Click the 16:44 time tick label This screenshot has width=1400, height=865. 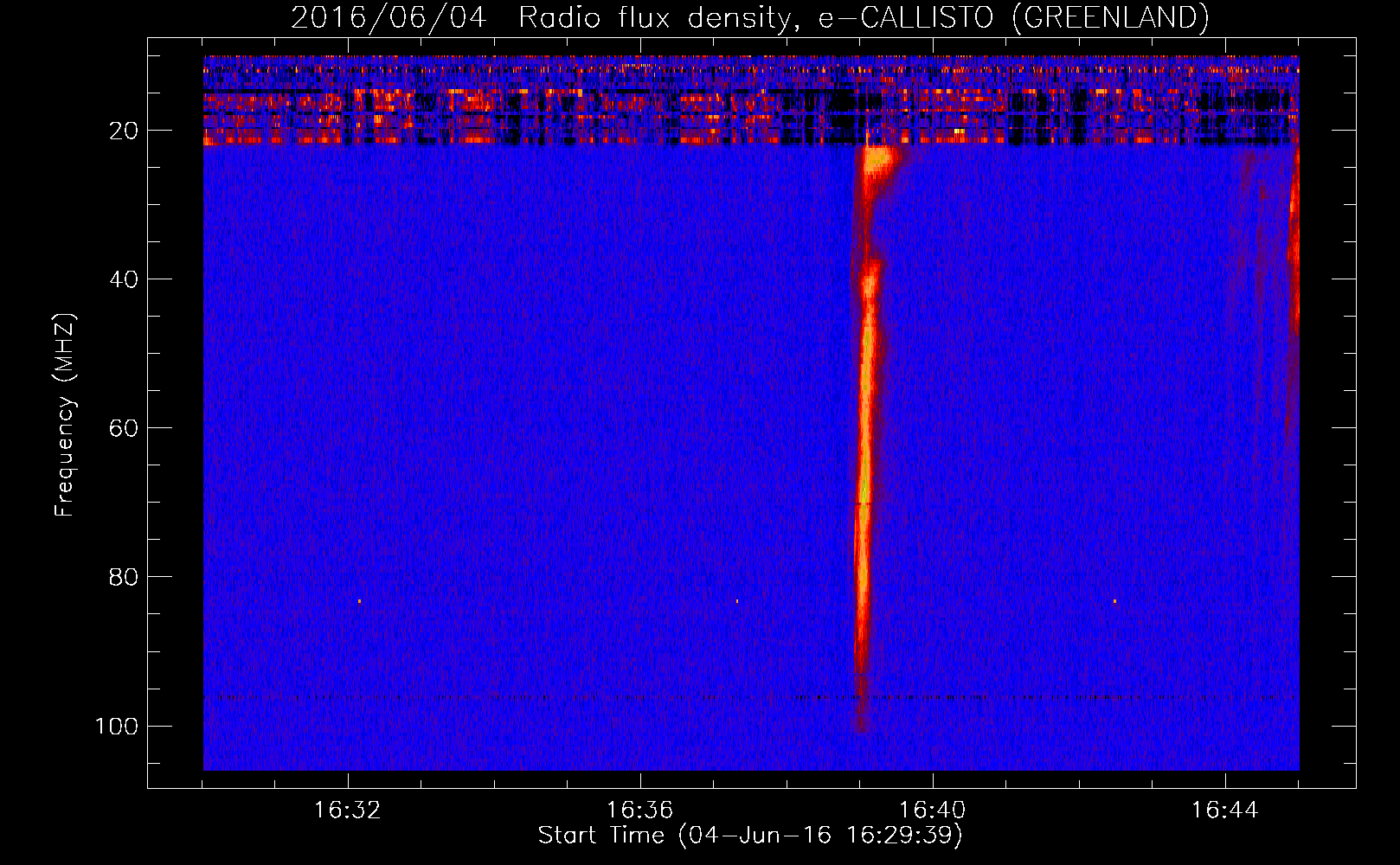coord(1225,811)
